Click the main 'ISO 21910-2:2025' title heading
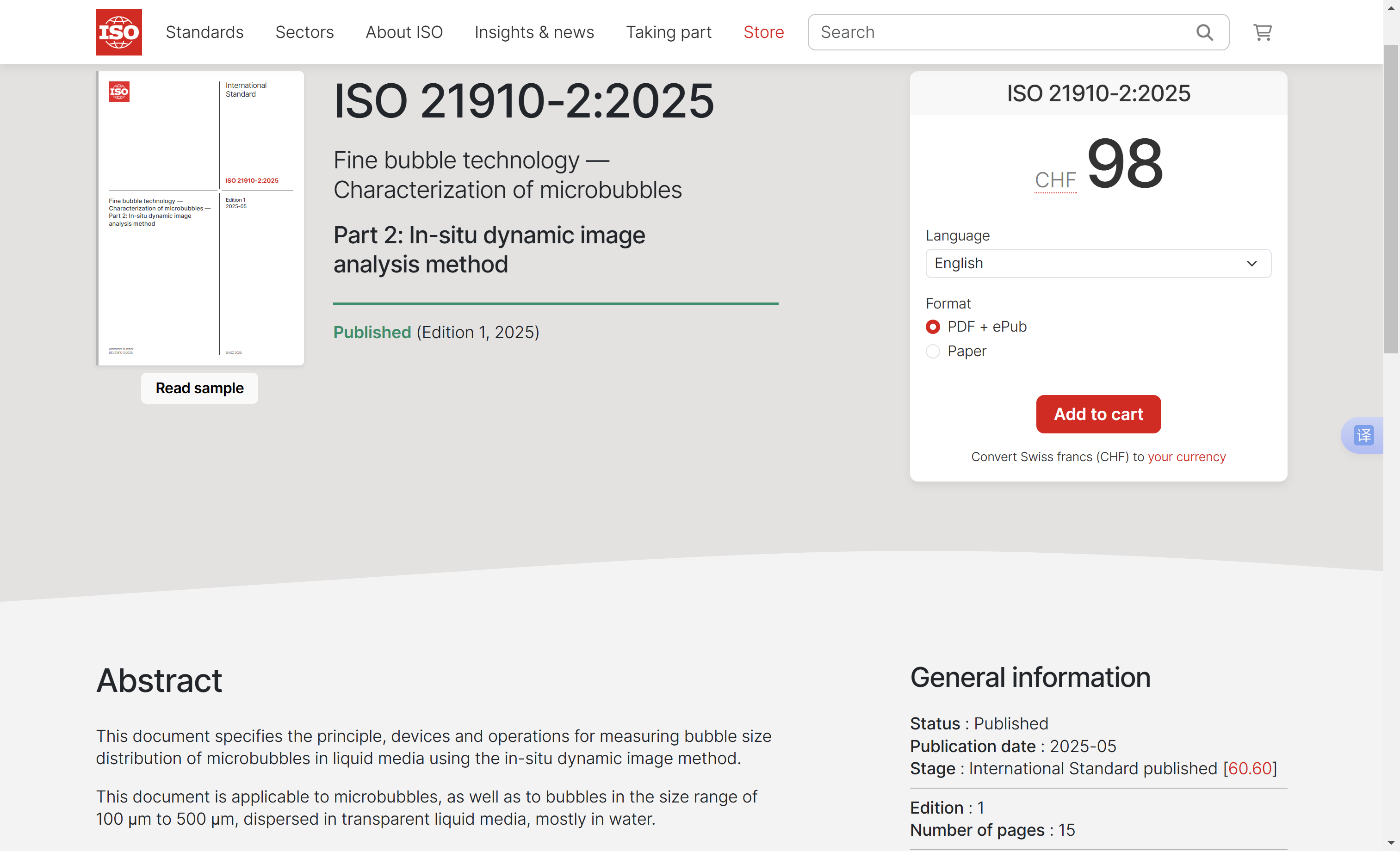Screen dimensions: 1400x852 point(523,101)
